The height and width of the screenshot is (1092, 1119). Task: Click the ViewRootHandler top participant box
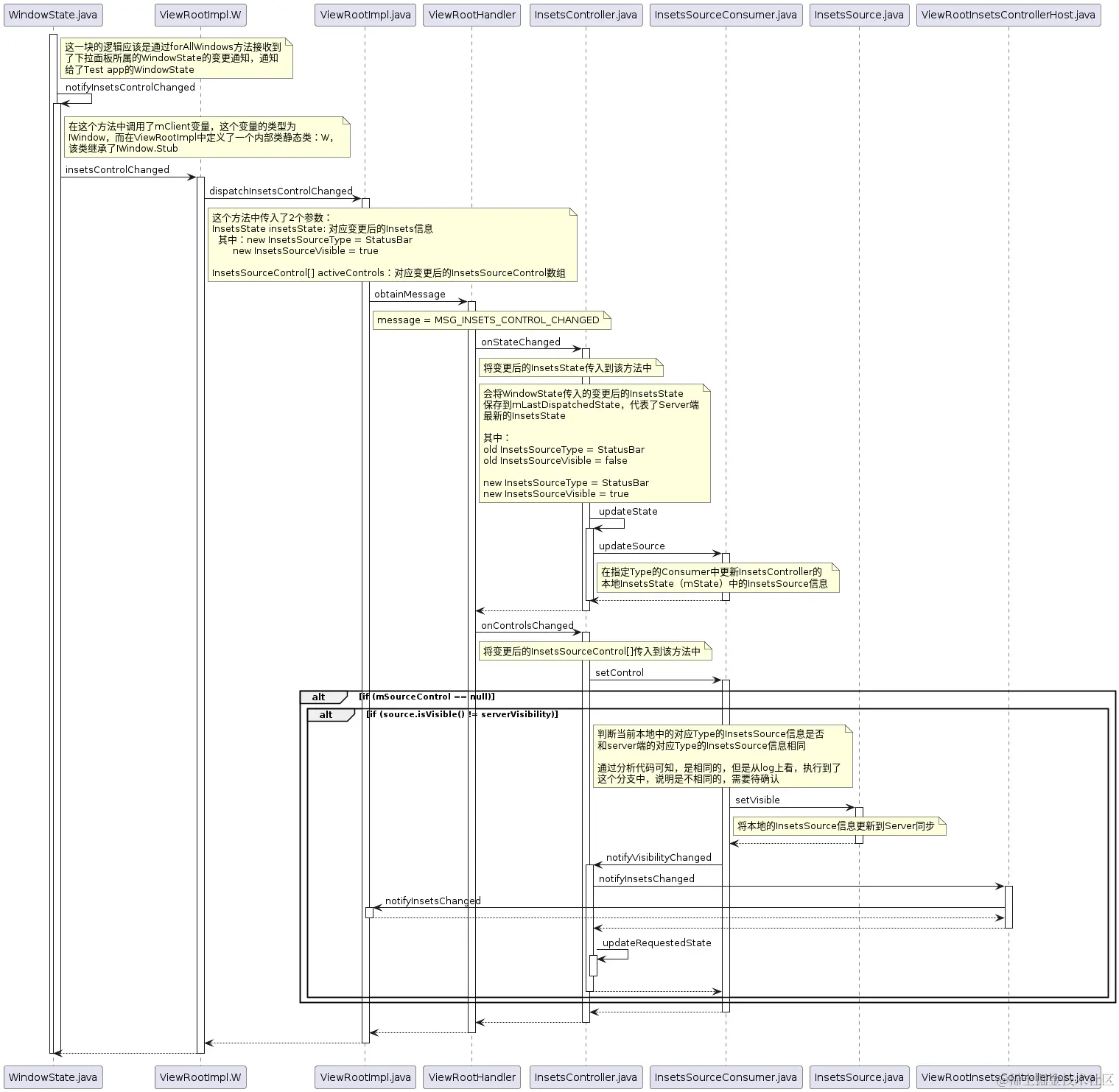coord(471,14)
